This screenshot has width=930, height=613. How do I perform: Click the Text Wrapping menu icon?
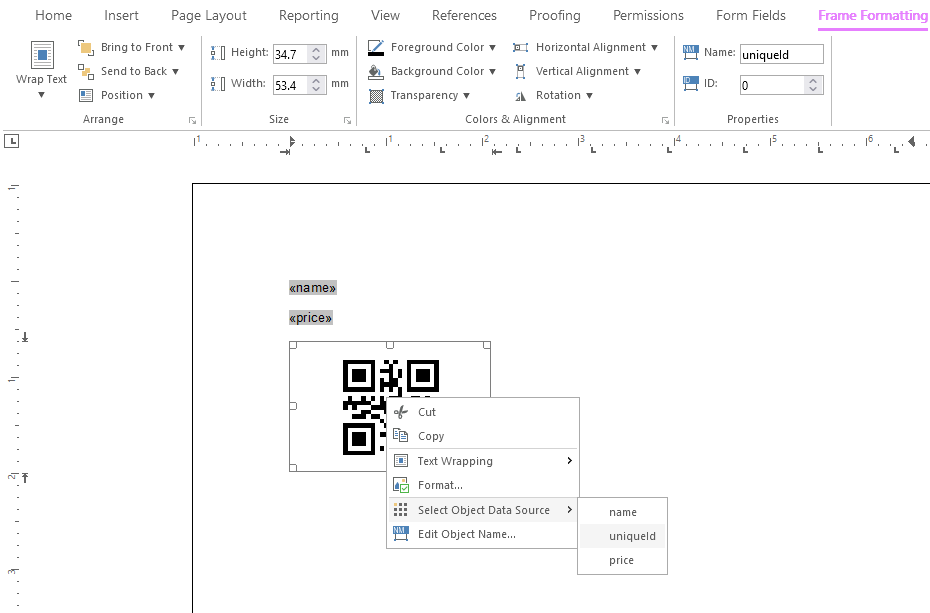(401, 461)
